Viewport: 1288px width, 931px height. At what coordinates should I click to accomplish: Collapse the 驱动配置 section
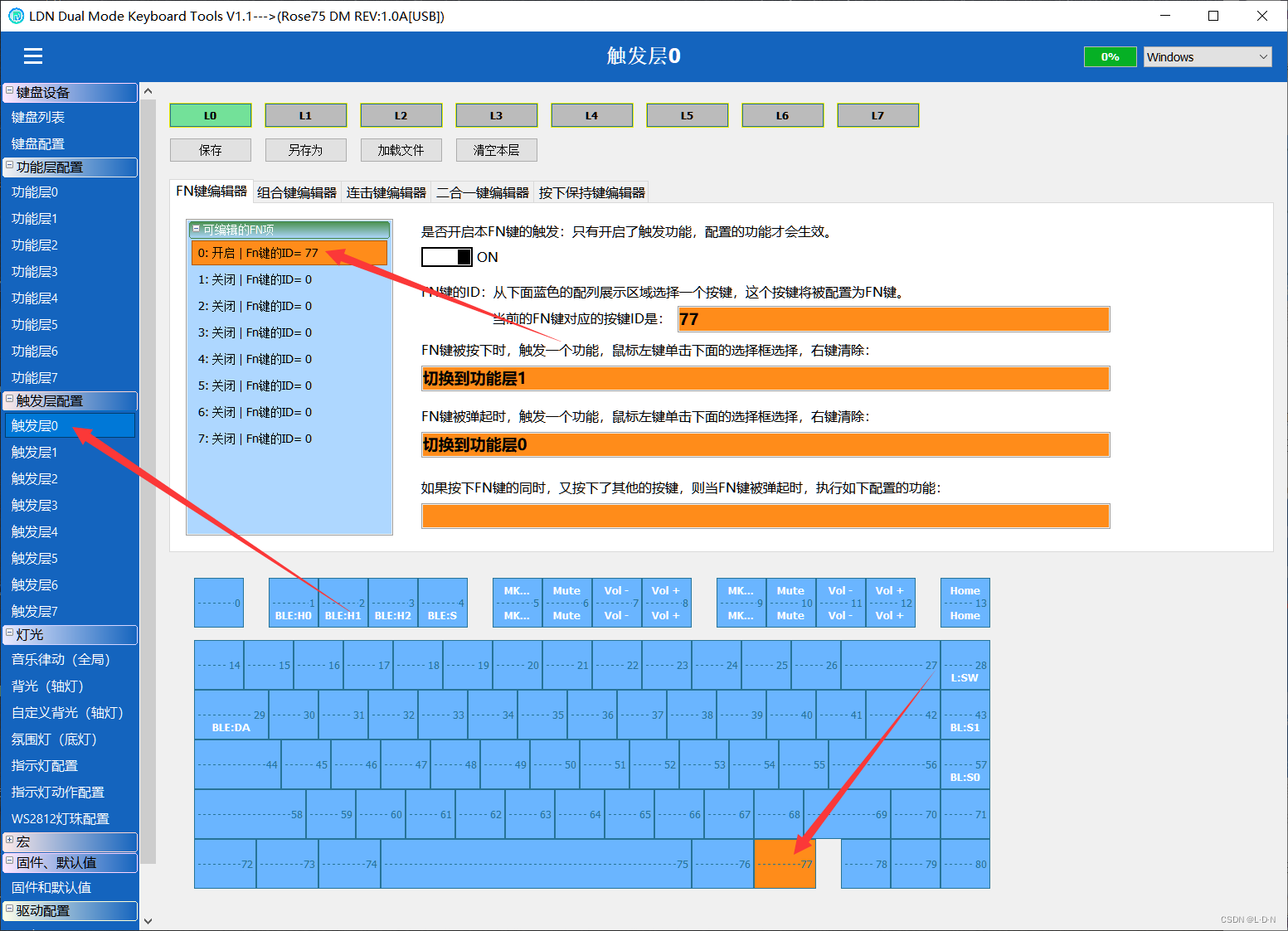[x=9, y=909]
